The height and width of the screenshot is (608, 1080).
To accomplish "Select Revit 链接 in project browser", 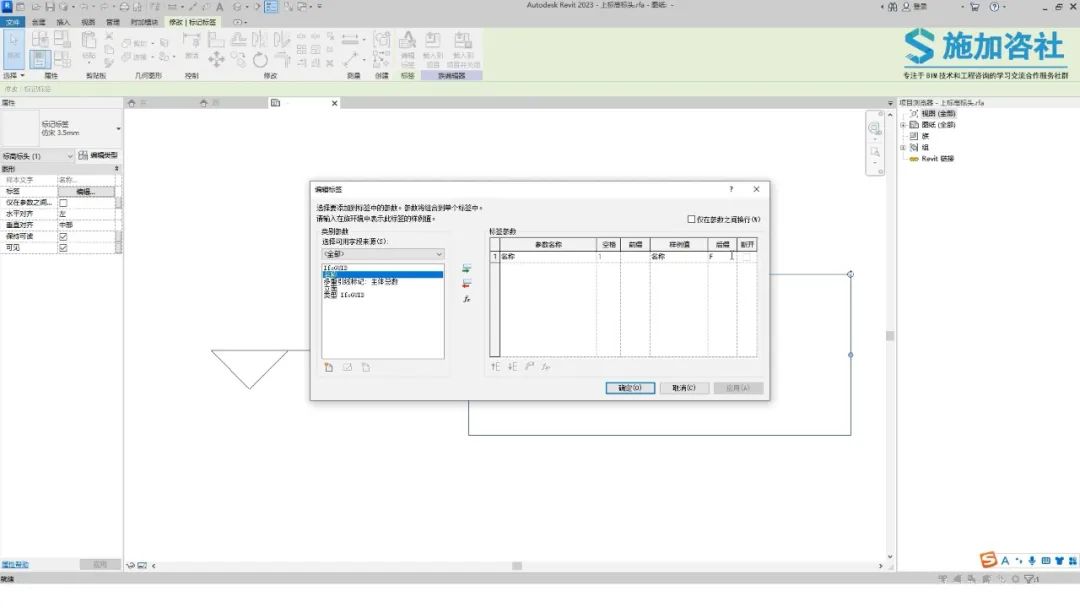I will click(937, 159).
